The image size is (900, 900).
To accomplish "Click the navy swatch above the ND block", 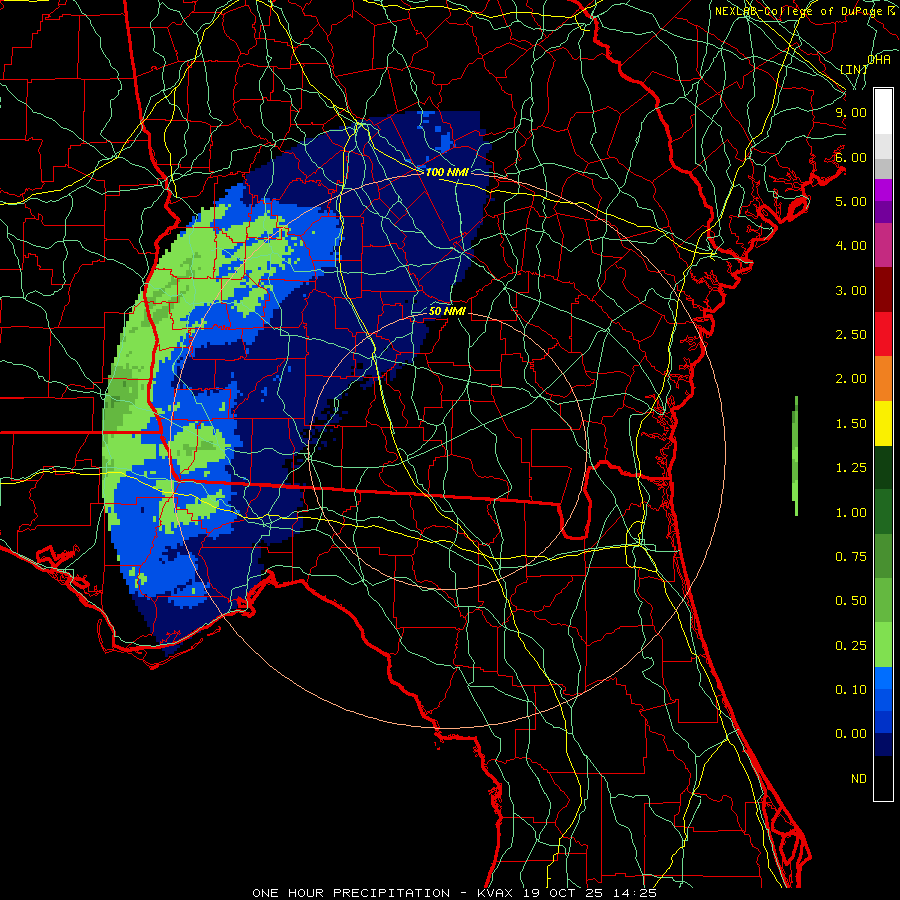I will click(883, 745).
